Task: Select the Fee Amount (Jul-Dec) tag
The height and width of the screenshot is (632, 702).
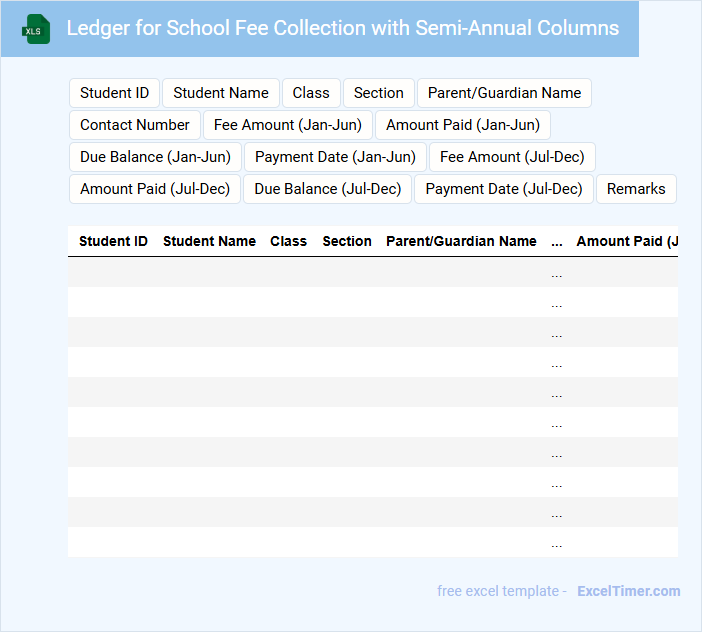Action: pyautogui.click(x=512, y=157)
